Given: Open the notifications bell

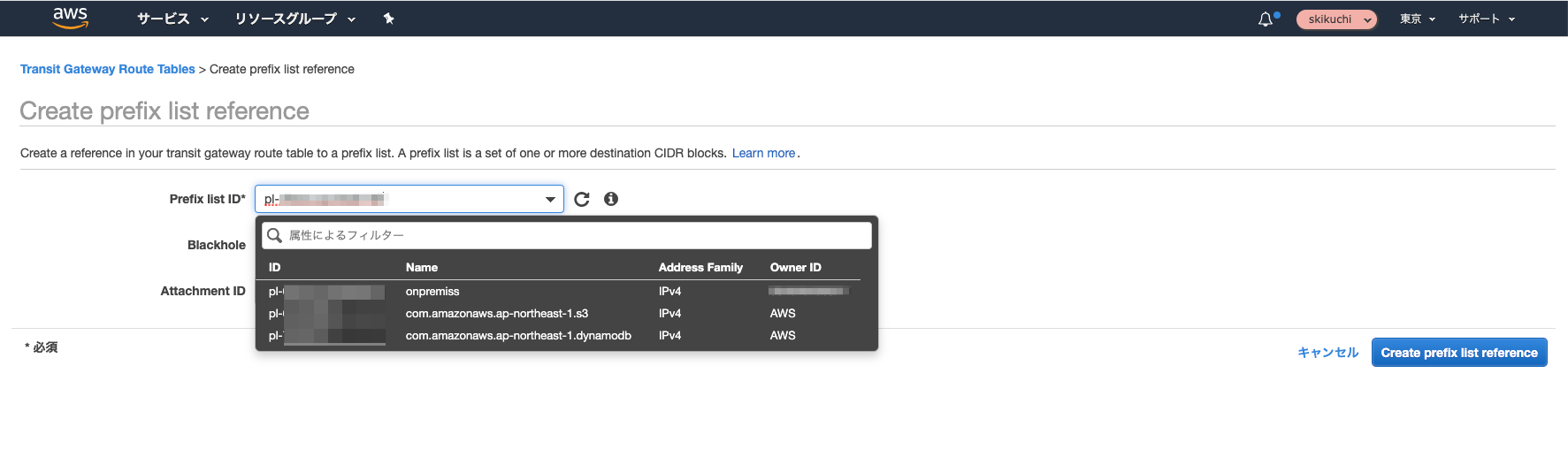Looking at the screenshot, I should click(1266, 19).
